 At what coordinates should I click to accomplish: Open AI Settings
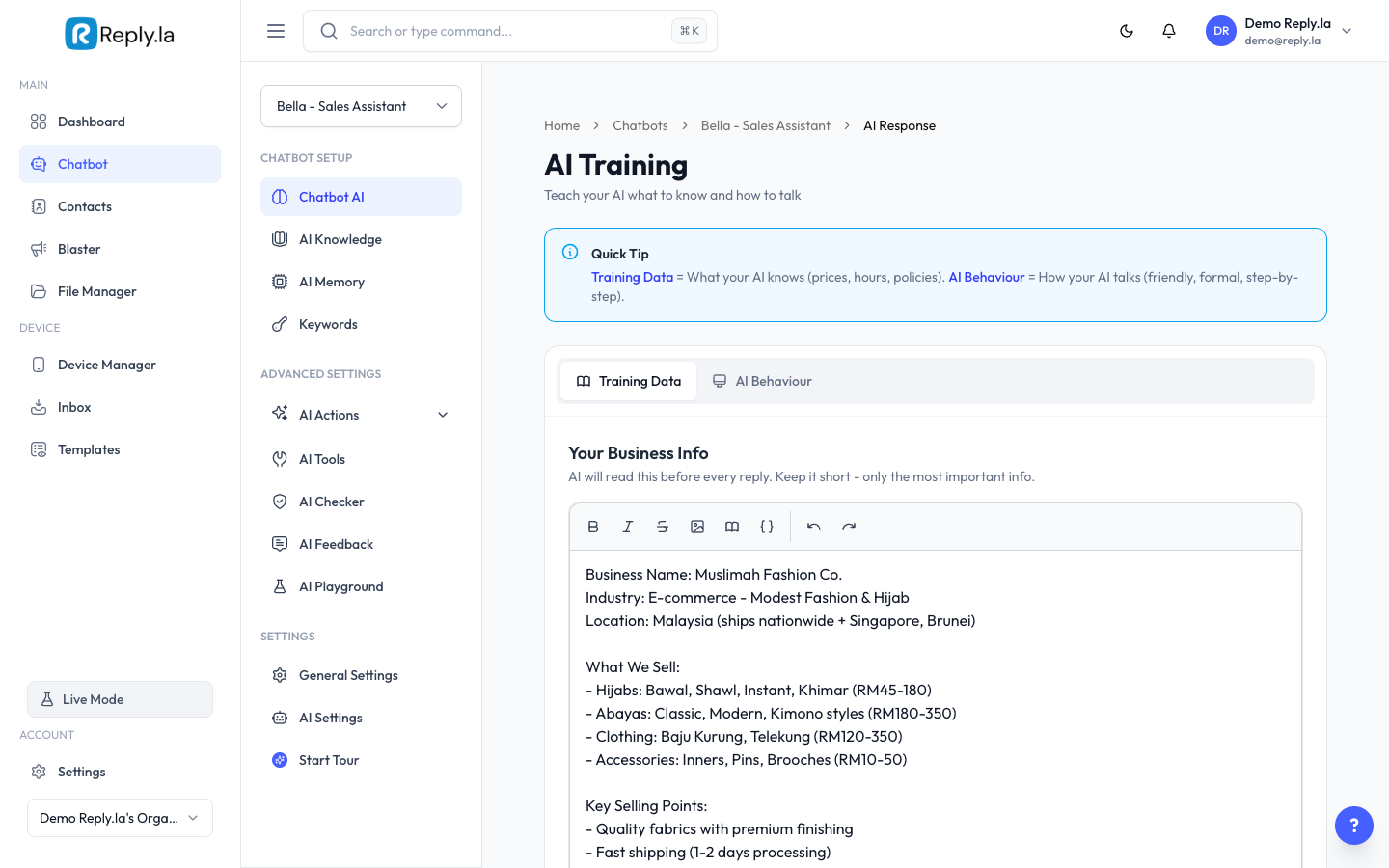pos(361,718)
